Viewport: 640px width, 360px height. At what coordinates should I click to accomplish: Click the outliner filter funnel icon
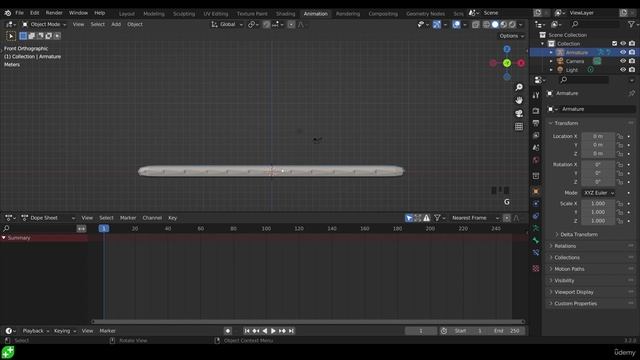631,24
